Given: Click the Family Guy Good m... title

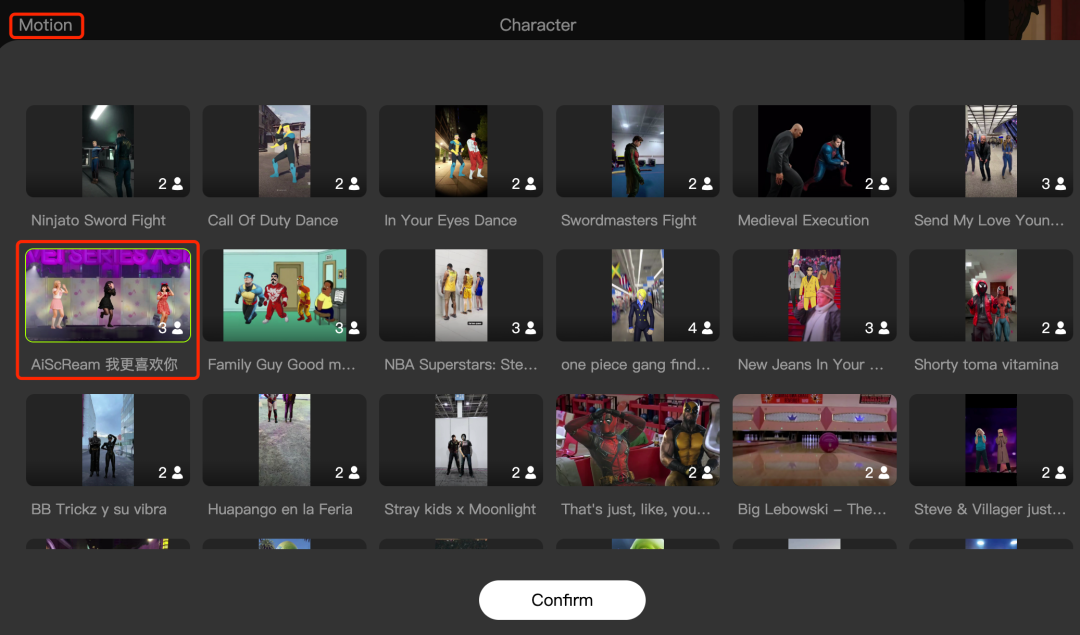Looking at the screenshot, I should (x=282, y=364).
